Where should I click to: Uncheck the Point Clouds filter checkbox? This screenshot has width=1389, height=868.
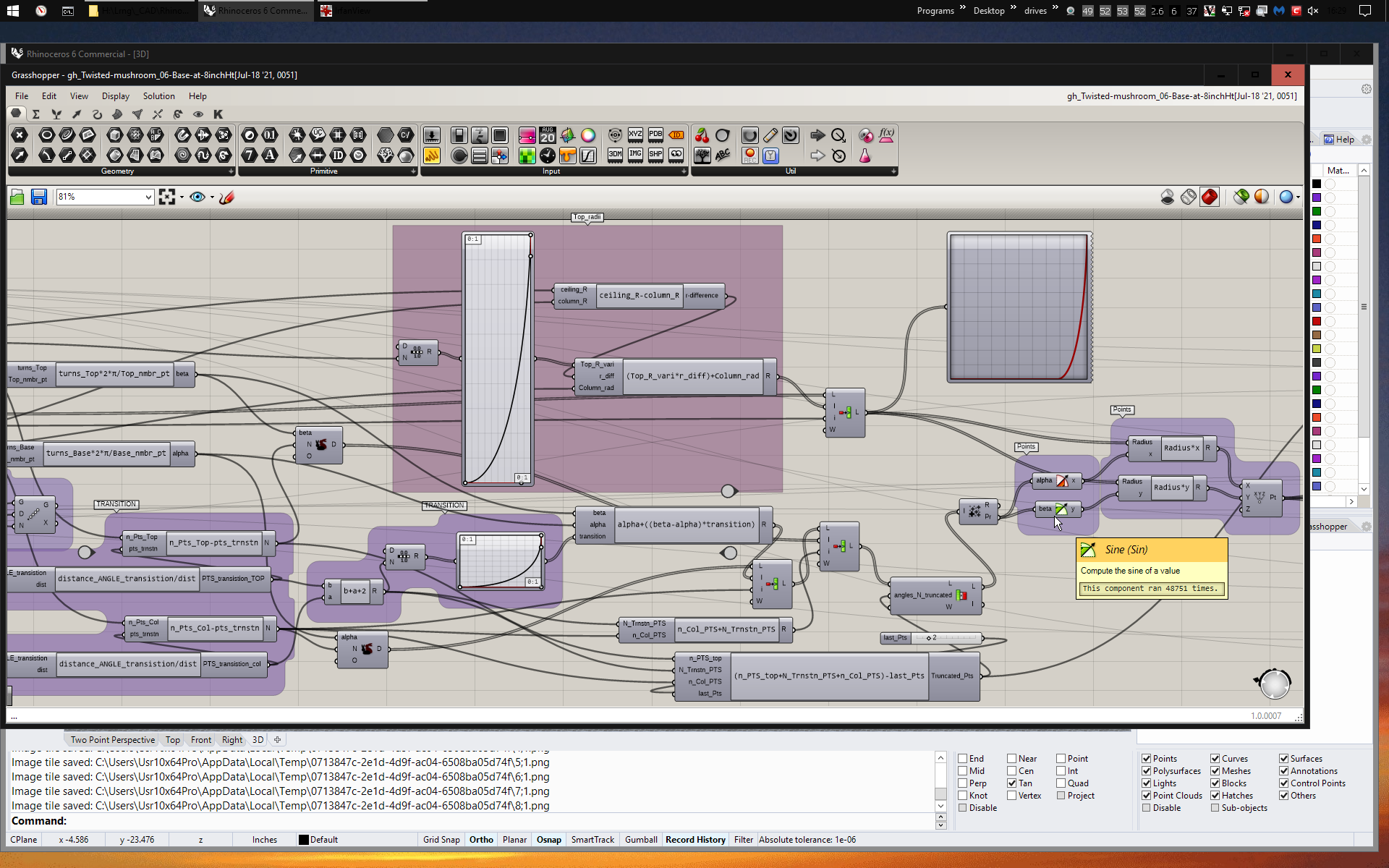click(1147, 796)
